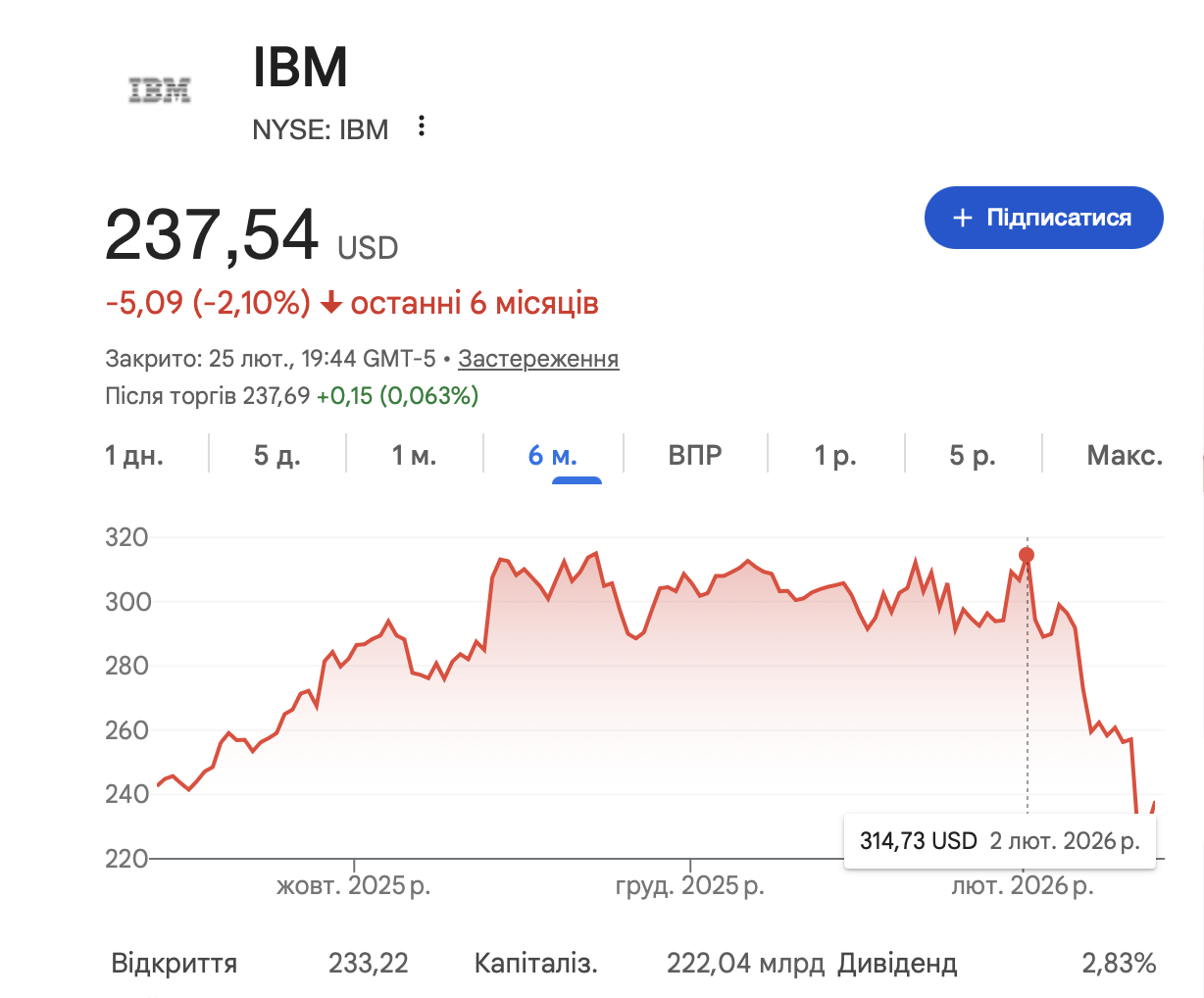Switch to the 1 м. range tab
Image resolution: width=1204 pixels, height=998 pixels.
click(x=414, y=456)
